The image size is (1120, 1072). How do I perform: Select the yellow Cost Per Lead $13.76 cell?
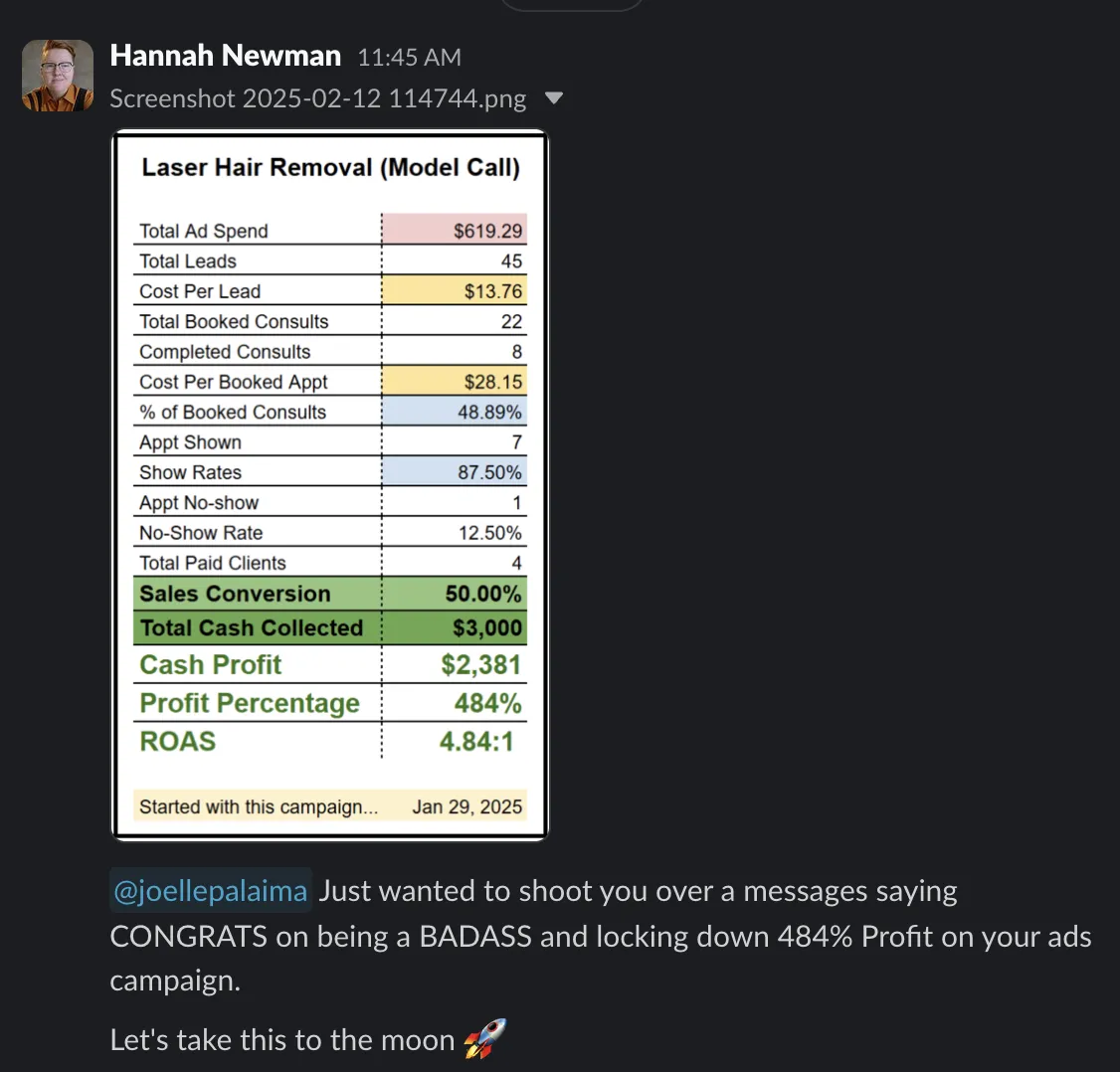coord(456,291)
